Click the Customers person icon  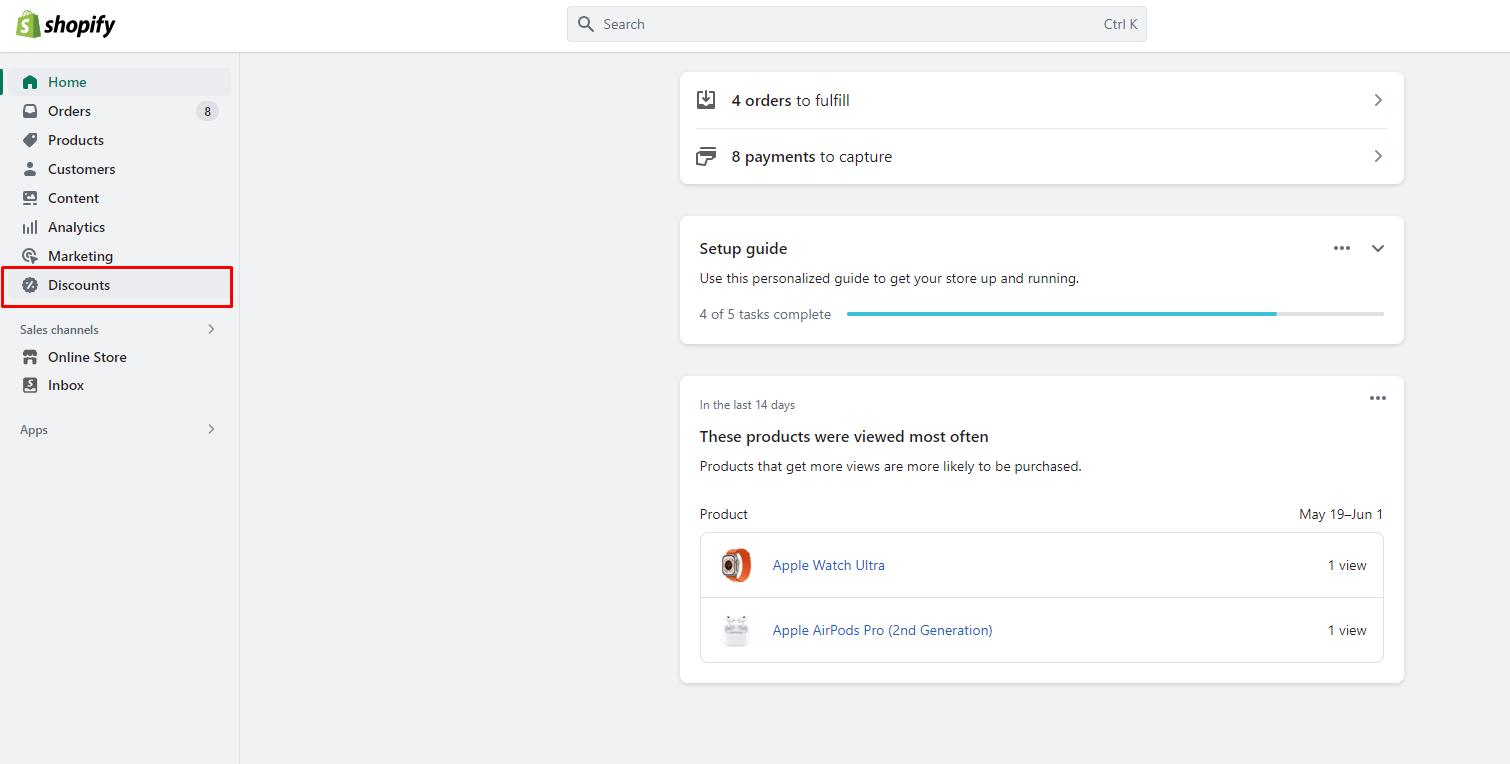(x=30, y=169)
